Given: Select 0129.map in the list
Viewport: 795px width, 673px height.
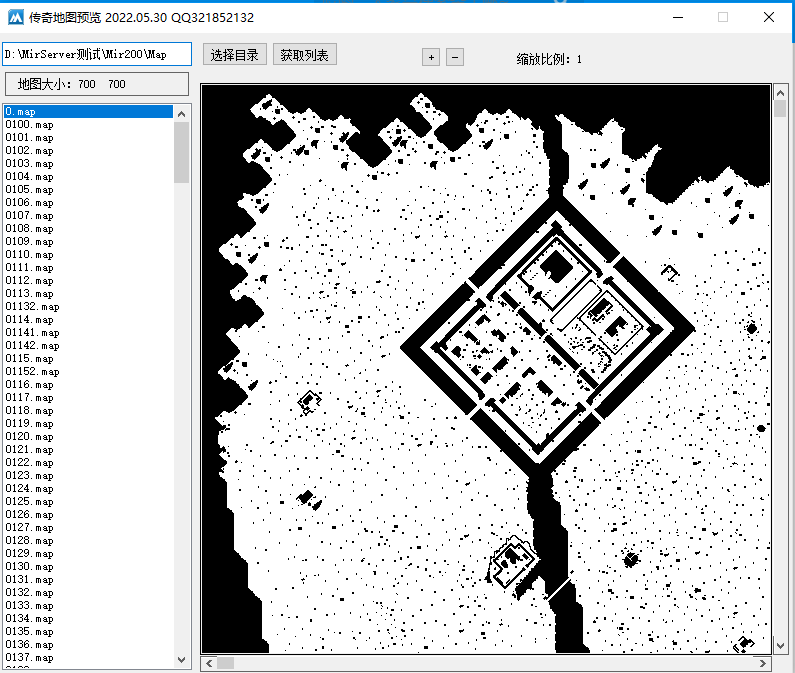Looking at the screenshot, I should [88, 554].
